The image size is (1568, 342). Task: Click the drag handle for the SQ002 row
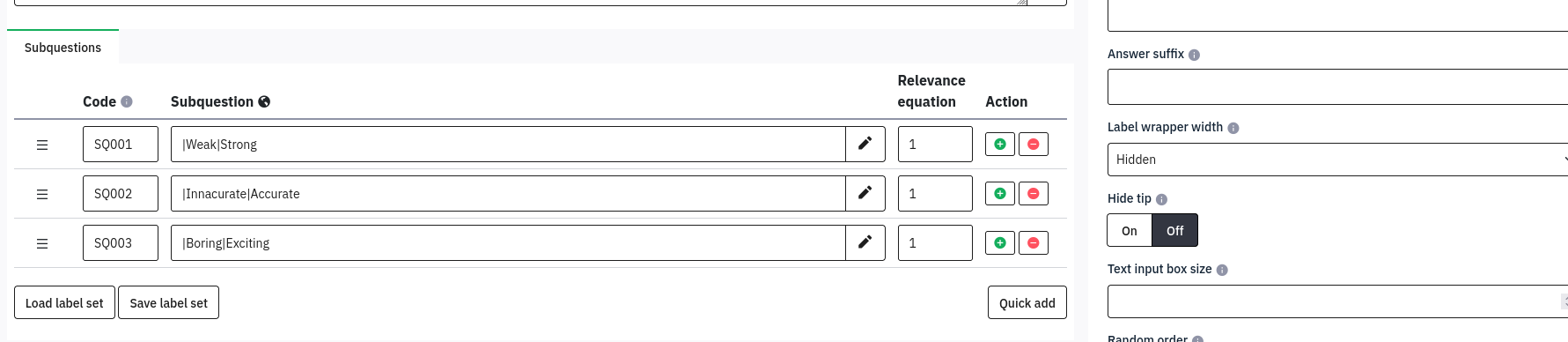42,194
